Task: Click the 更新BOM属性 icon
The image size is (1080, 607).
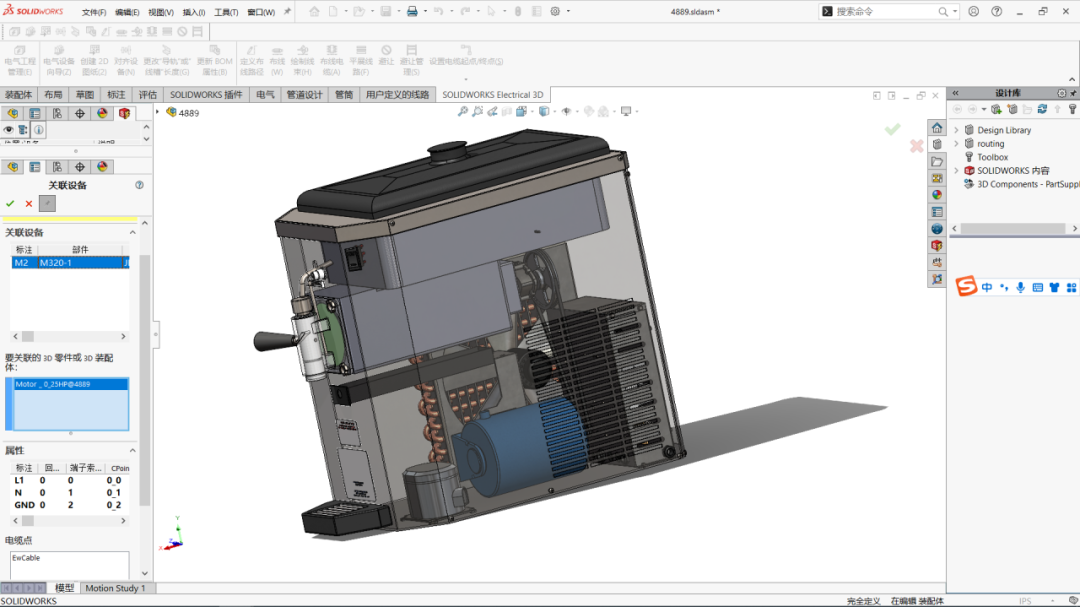Action: [x=214, y=60]
